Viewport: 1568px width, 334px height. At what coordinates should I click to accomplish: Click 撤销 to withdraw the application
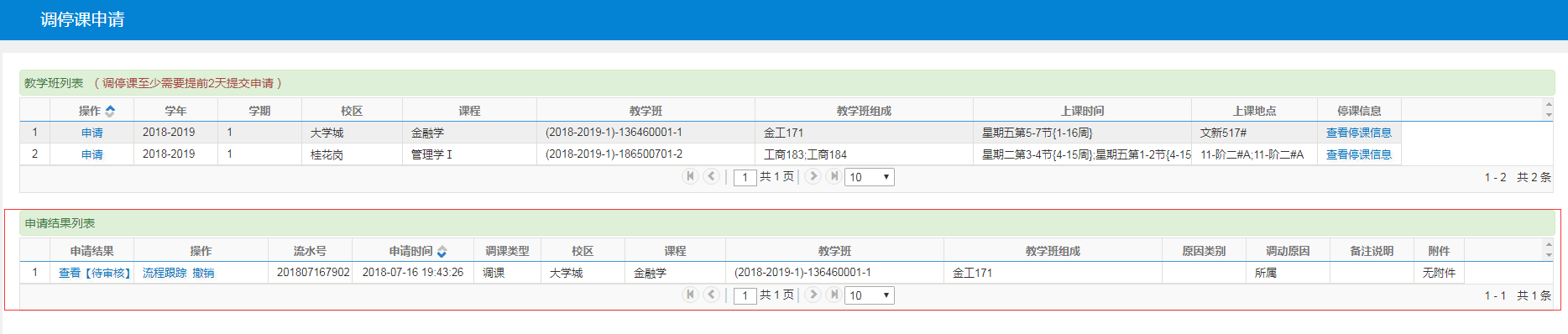[203, 273]
